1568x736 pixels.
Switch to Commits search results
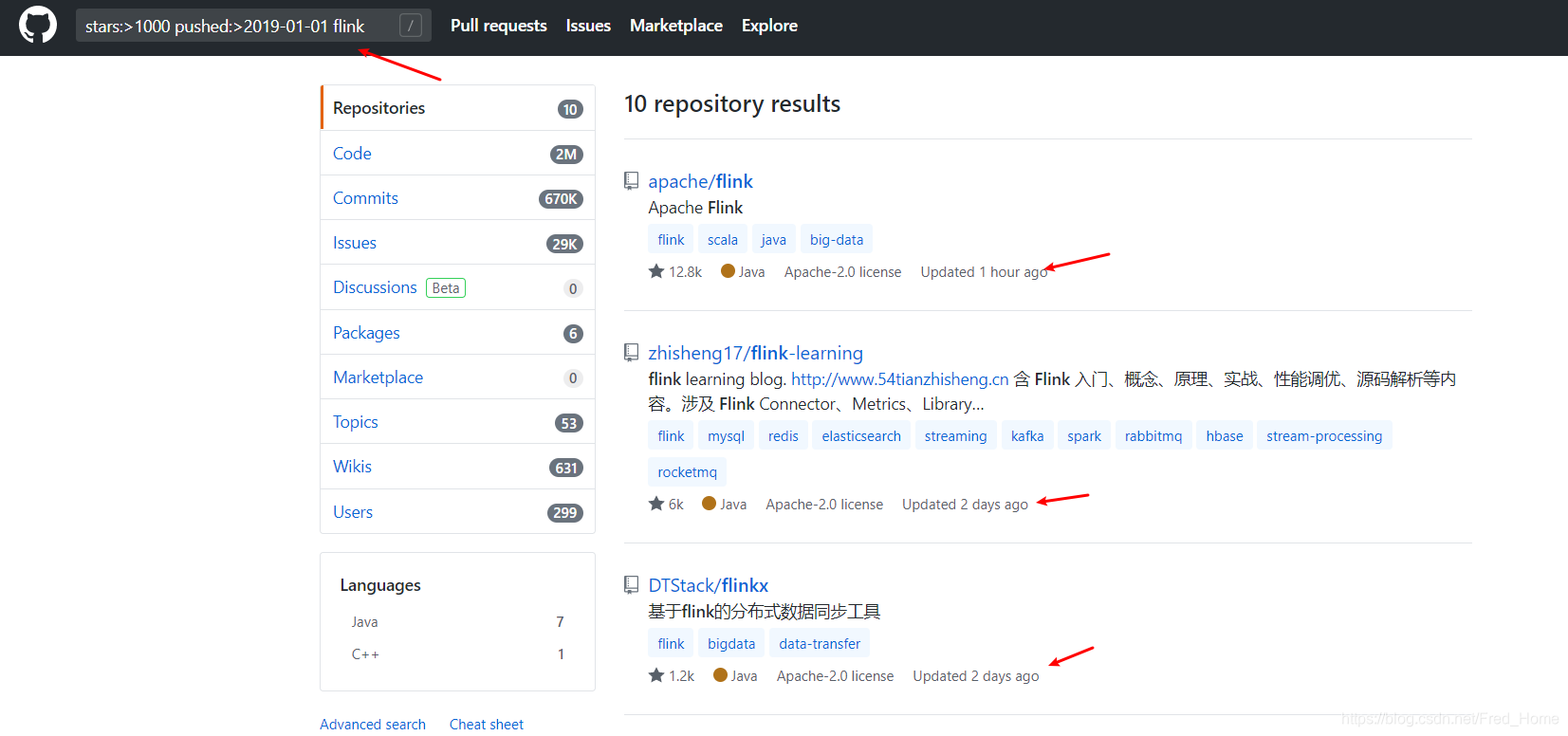point(458,197)
